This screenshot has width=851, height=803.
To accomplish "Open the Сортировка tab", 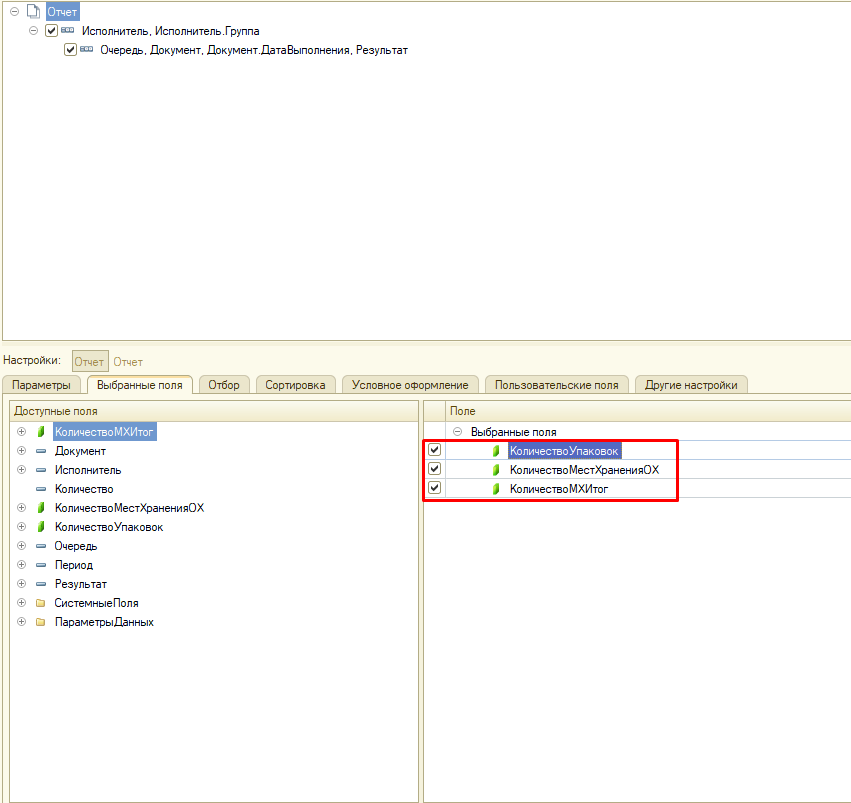I will click(295, 385).
